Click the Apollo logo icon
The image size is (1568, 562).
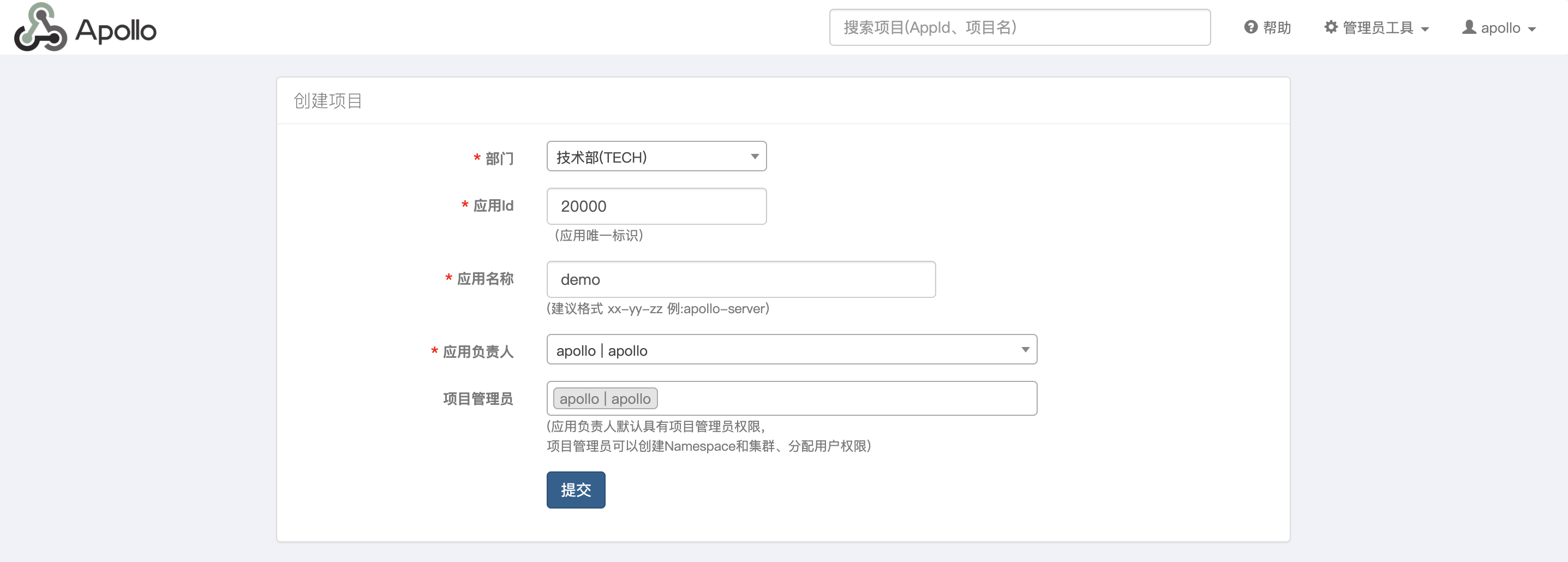[40, 27]
